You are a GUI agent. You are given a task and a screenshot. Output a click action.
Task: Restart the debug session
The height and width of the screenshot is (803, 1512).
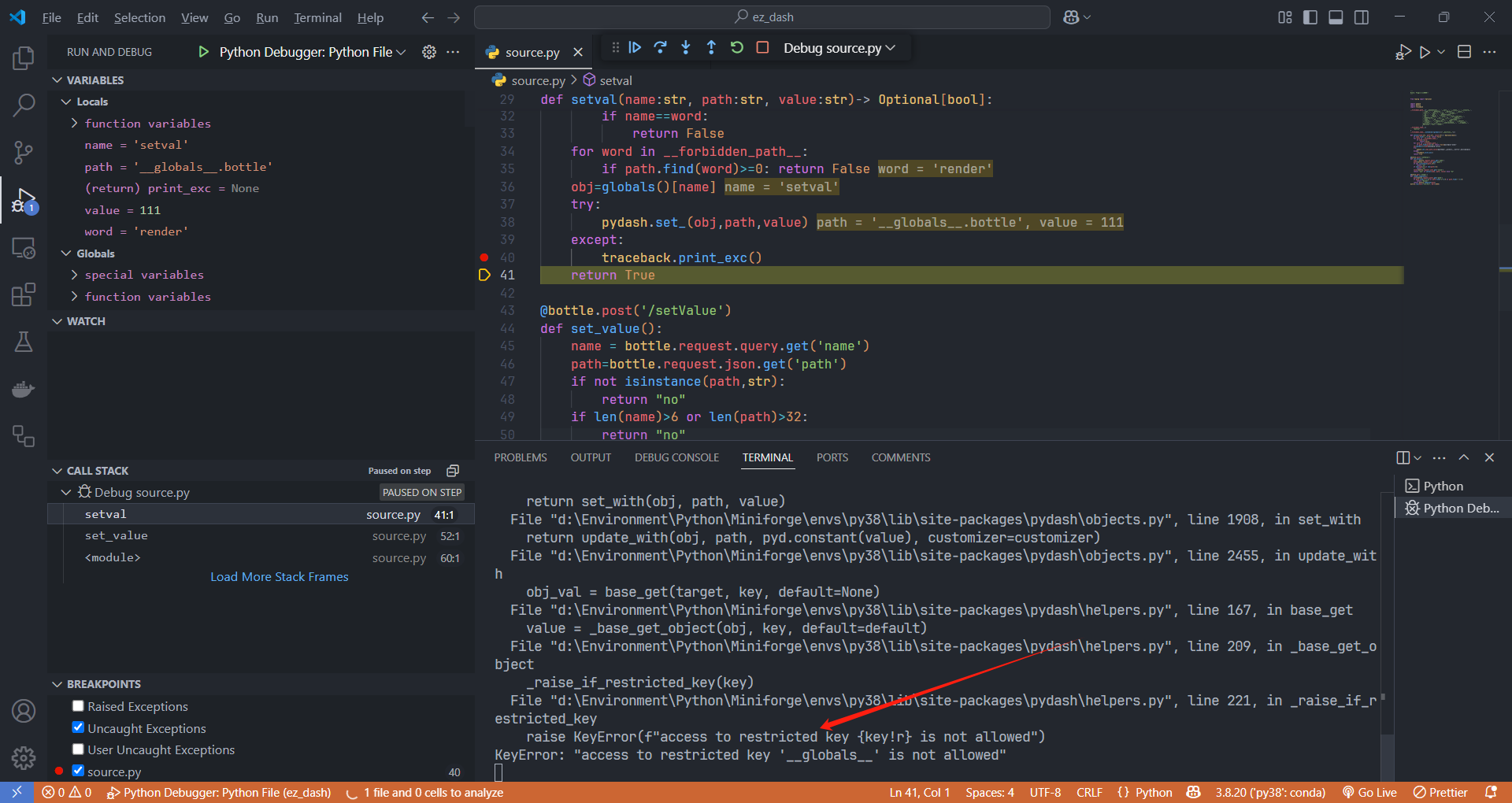(737, 48)
